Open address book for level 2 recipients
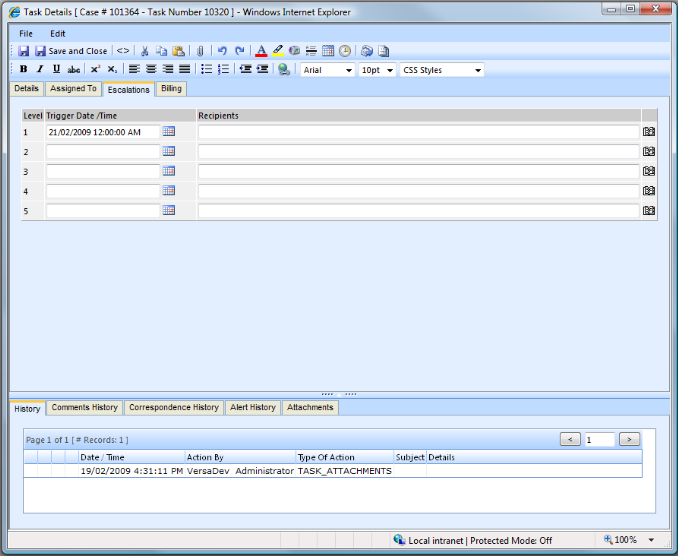The image size is (678, 556). pos(649,151)
